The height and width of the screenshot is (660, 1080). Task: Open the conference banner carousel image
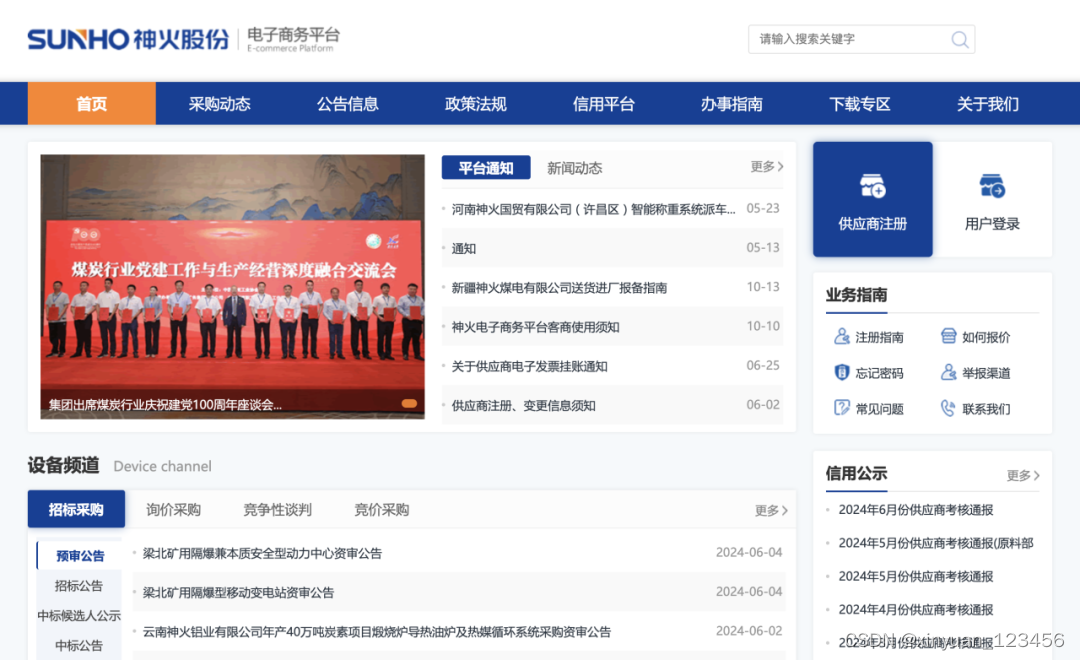click(x=233, y=286)
